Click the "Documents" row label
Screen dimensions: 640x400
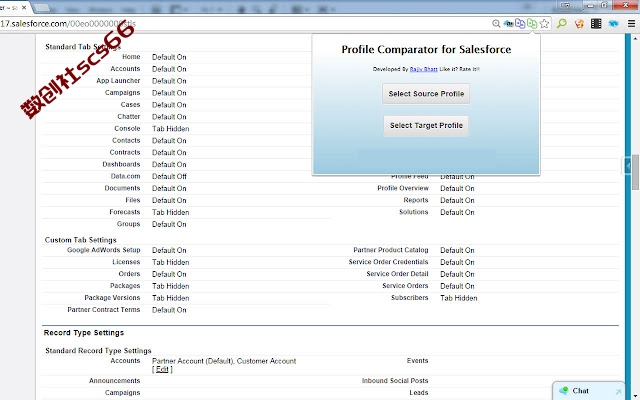[122, 188]
